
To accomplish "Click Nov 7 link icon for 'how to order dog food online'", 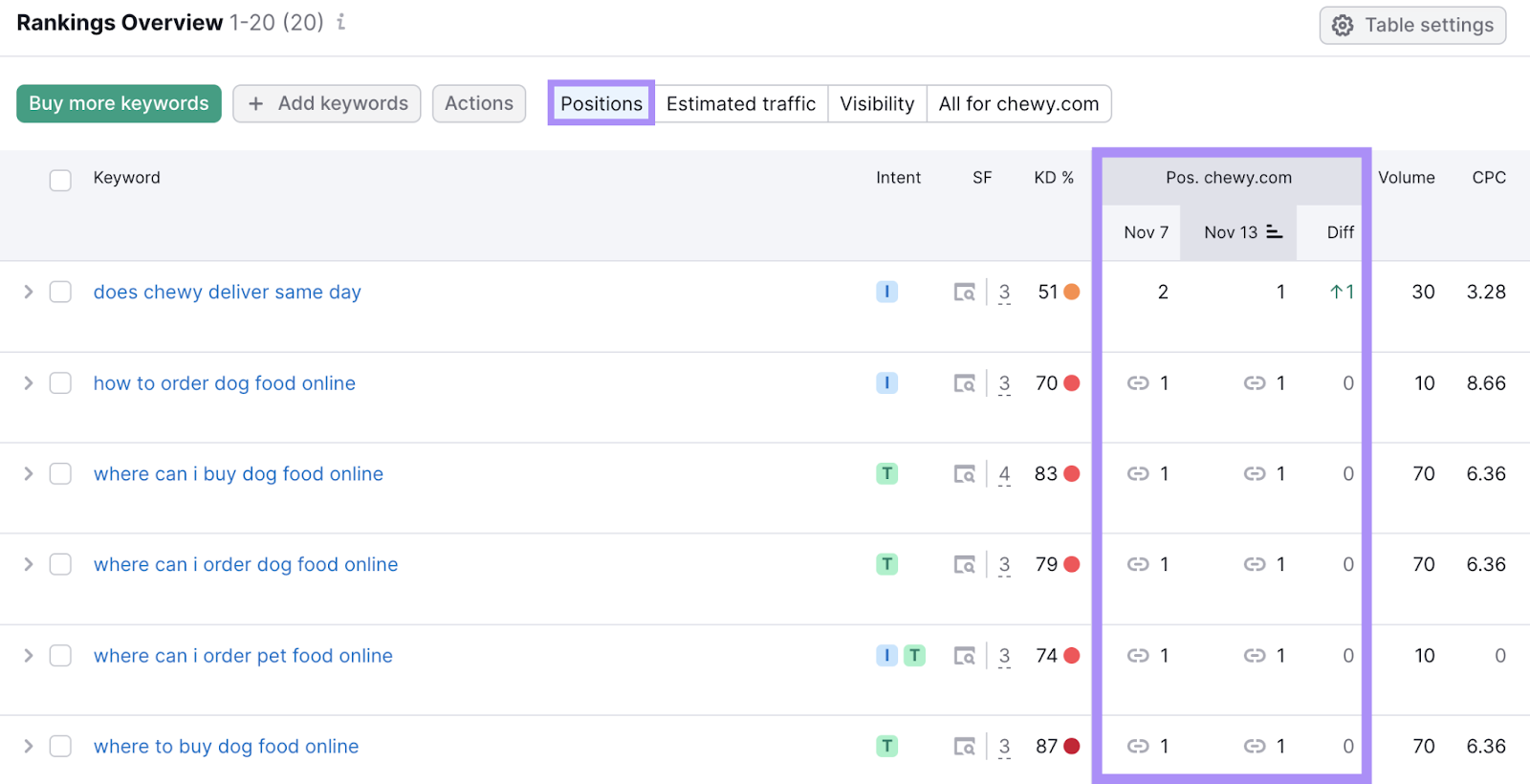I will pyautogui.click(x=1137, y=383).
